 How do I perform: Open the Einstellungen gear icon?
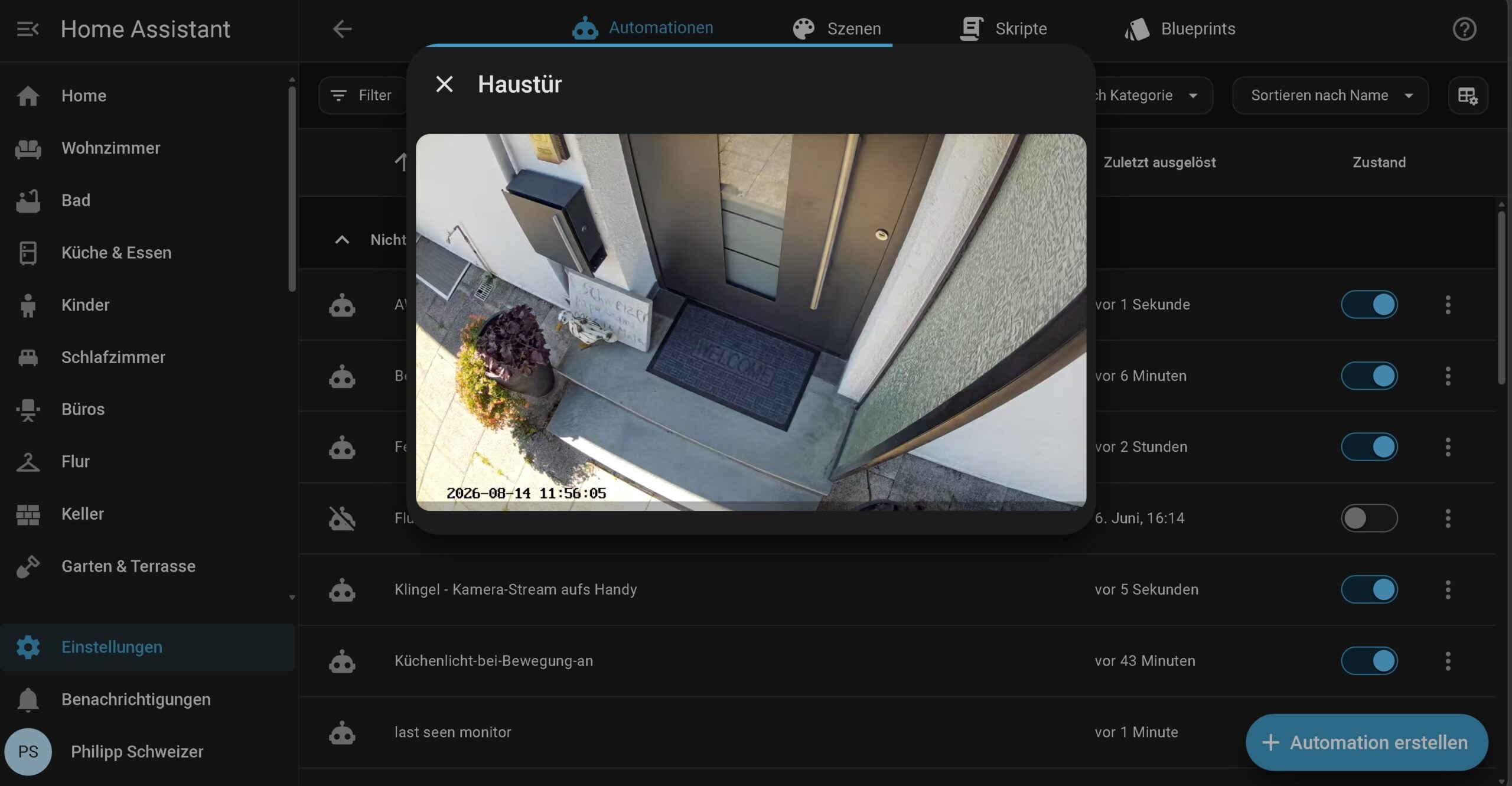(28, 647)
